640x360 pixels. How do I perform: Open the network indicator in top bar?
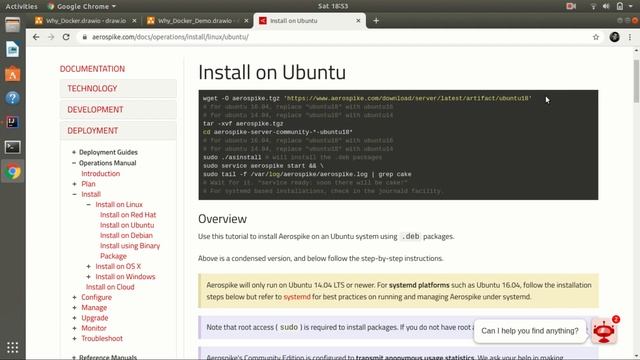point(593,6)
